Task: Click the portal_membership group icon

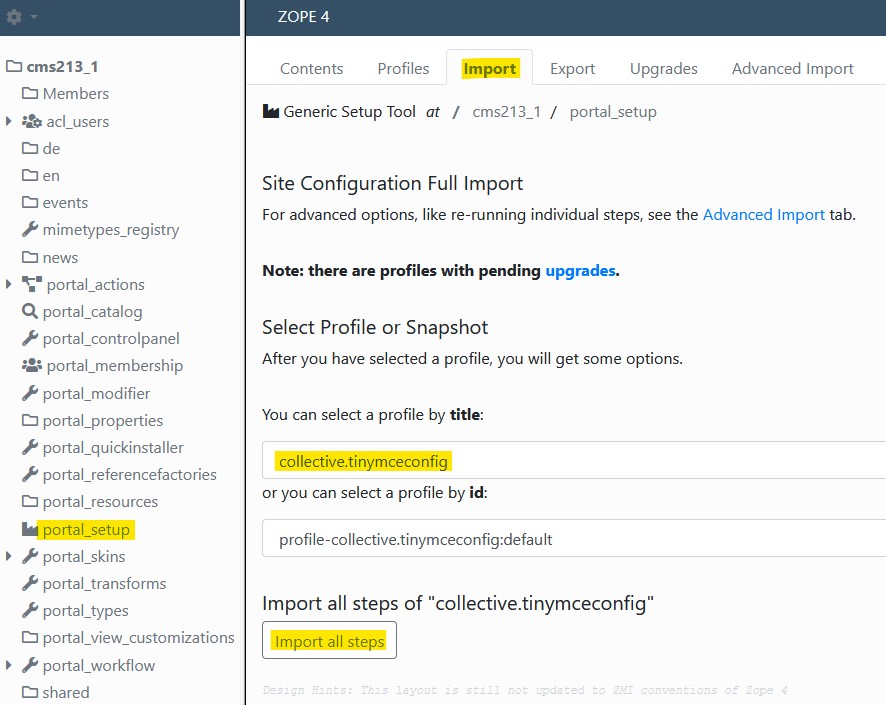Action: pos(31,366)
